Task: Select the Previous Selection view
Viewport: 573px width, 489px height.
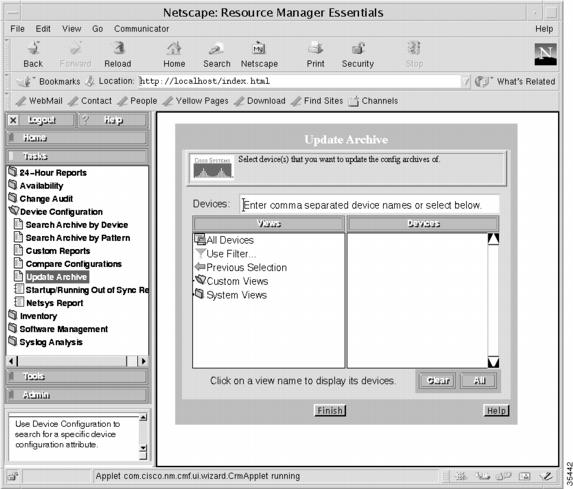Action: (x=241, y=268)
